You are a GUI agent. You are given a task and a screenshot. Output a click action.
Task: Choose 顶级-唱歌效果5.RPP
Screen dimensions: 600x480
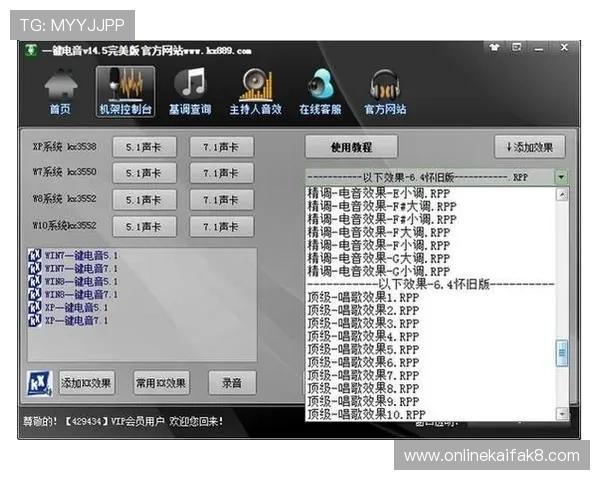click(x=430, y=350)
